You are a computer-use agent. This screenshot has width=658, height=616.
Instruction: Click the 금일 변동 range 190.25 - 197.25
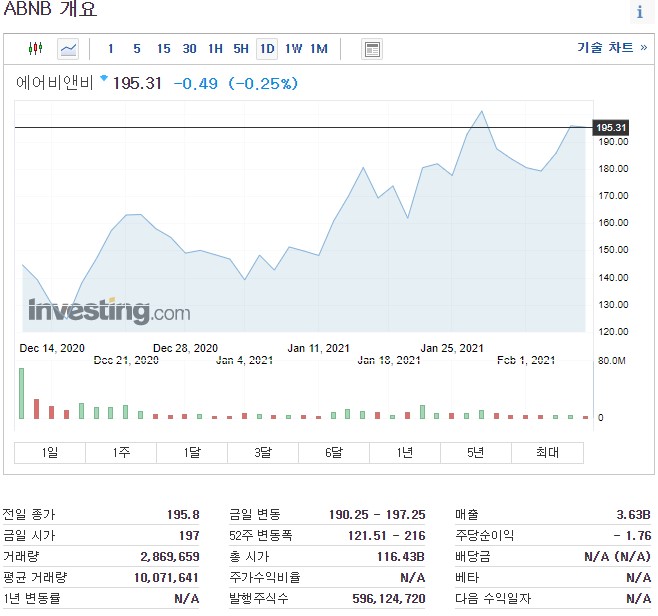pos(377,514)
